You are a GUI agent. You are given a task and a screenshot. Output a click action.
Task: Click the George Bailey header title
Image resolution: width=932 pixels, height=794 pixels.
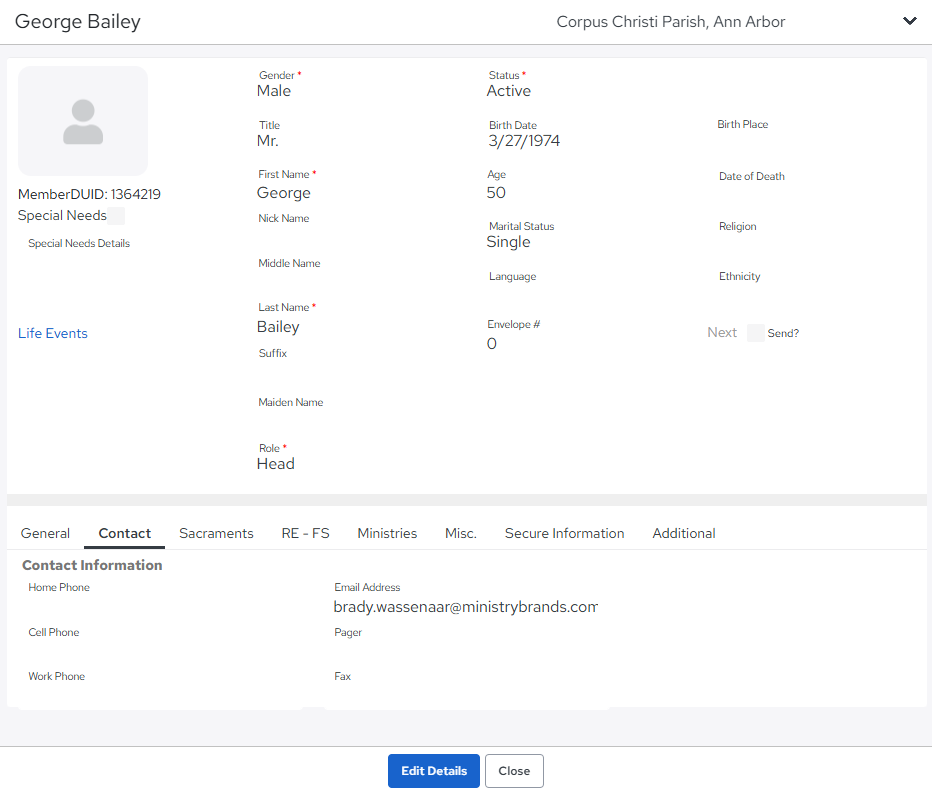tap(78, 21)
